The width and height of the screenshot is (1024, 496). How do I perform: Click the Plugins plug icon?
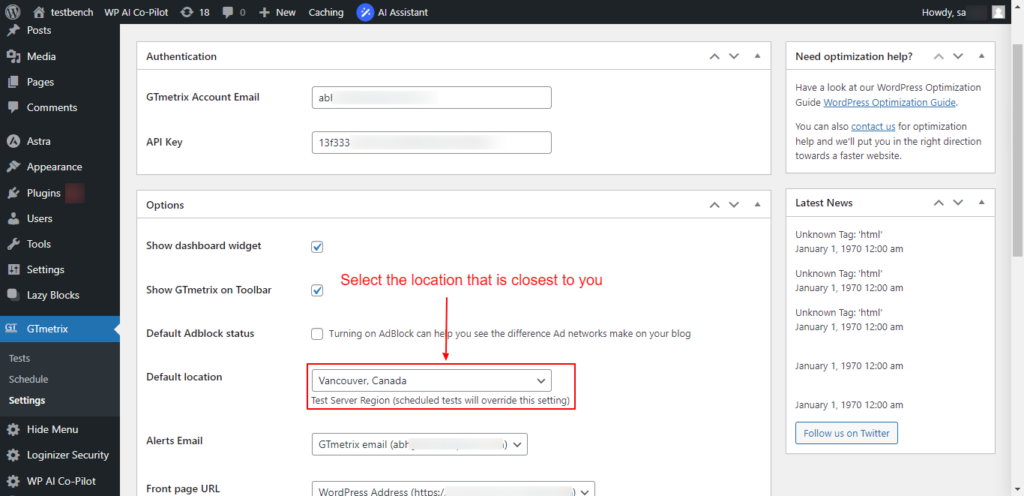pos(13,193)
